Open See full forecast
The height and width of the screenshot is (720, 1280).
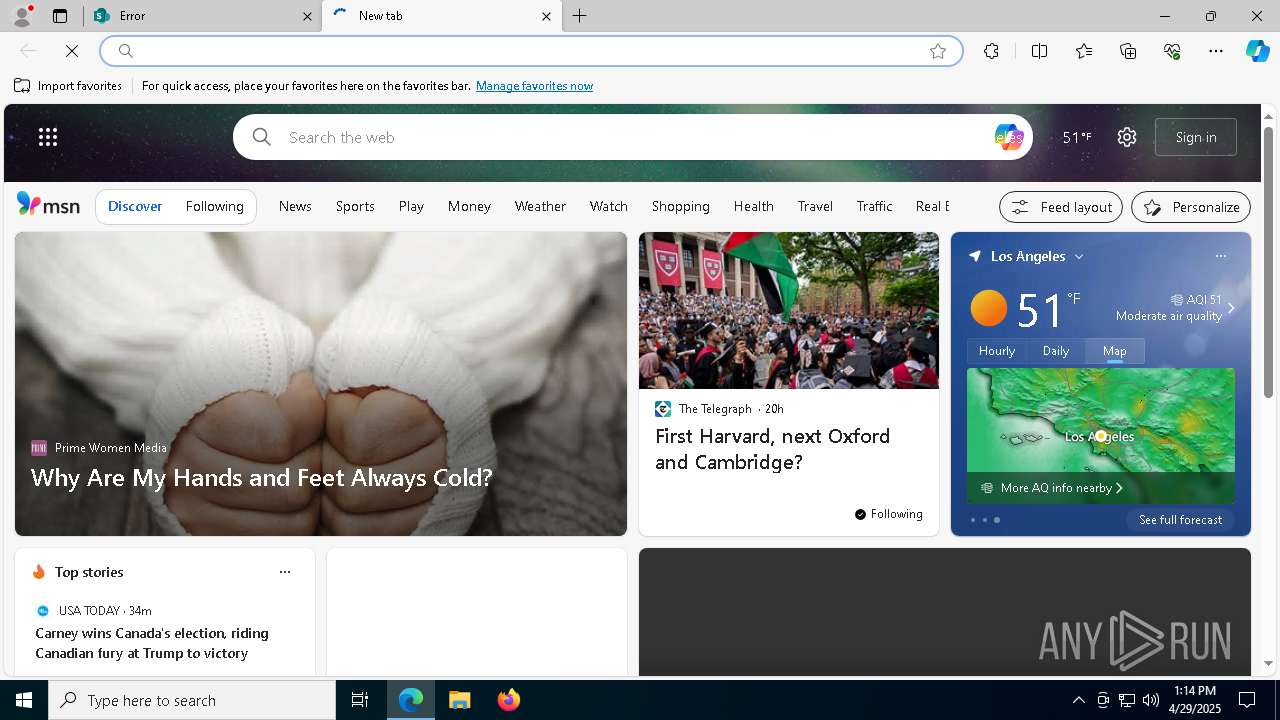click(1180, 520)
